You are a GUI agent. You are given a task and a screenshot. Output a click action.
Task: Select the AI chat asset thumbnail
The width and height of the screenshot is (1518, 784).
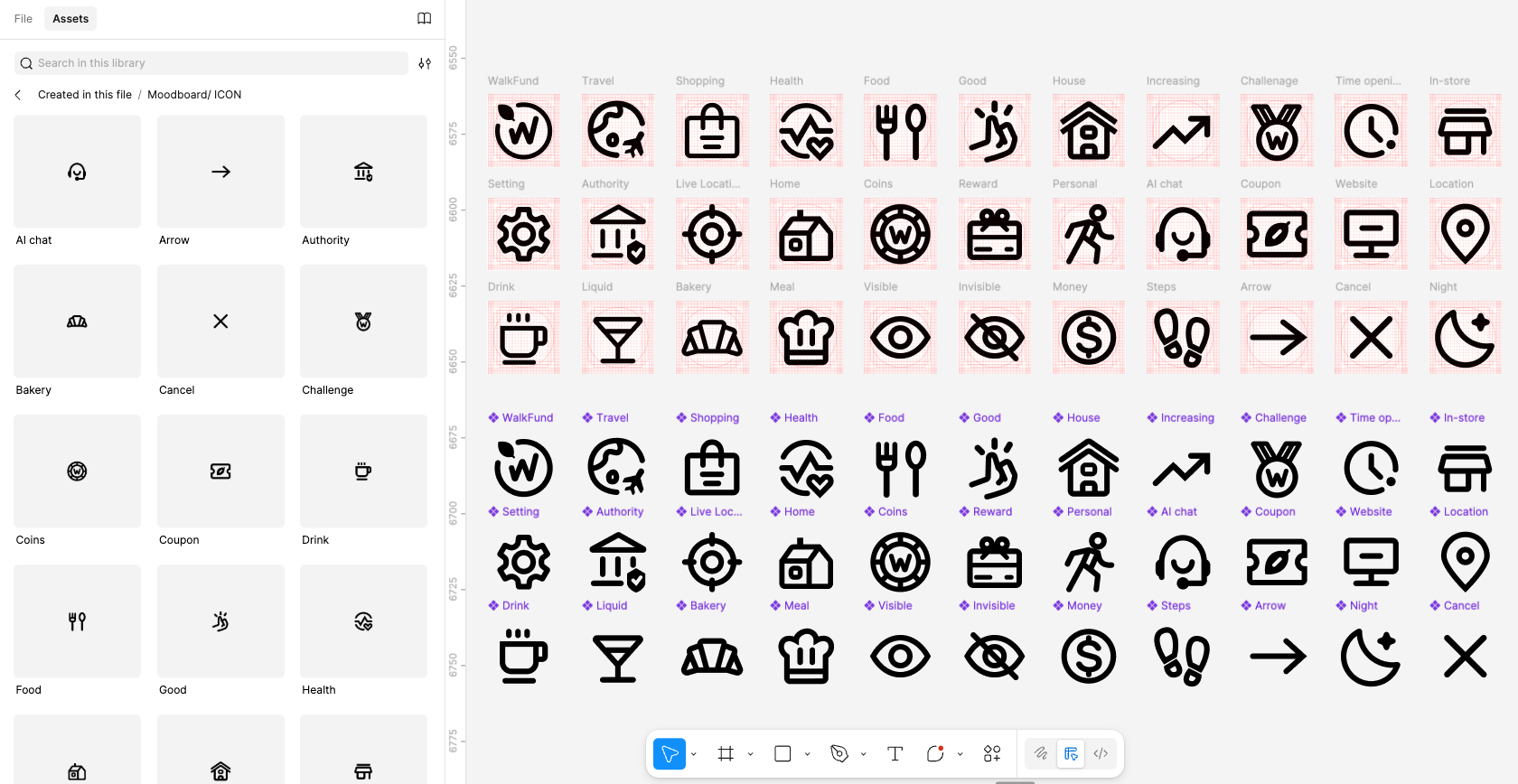pyautogui.click(x=78, y=172)
